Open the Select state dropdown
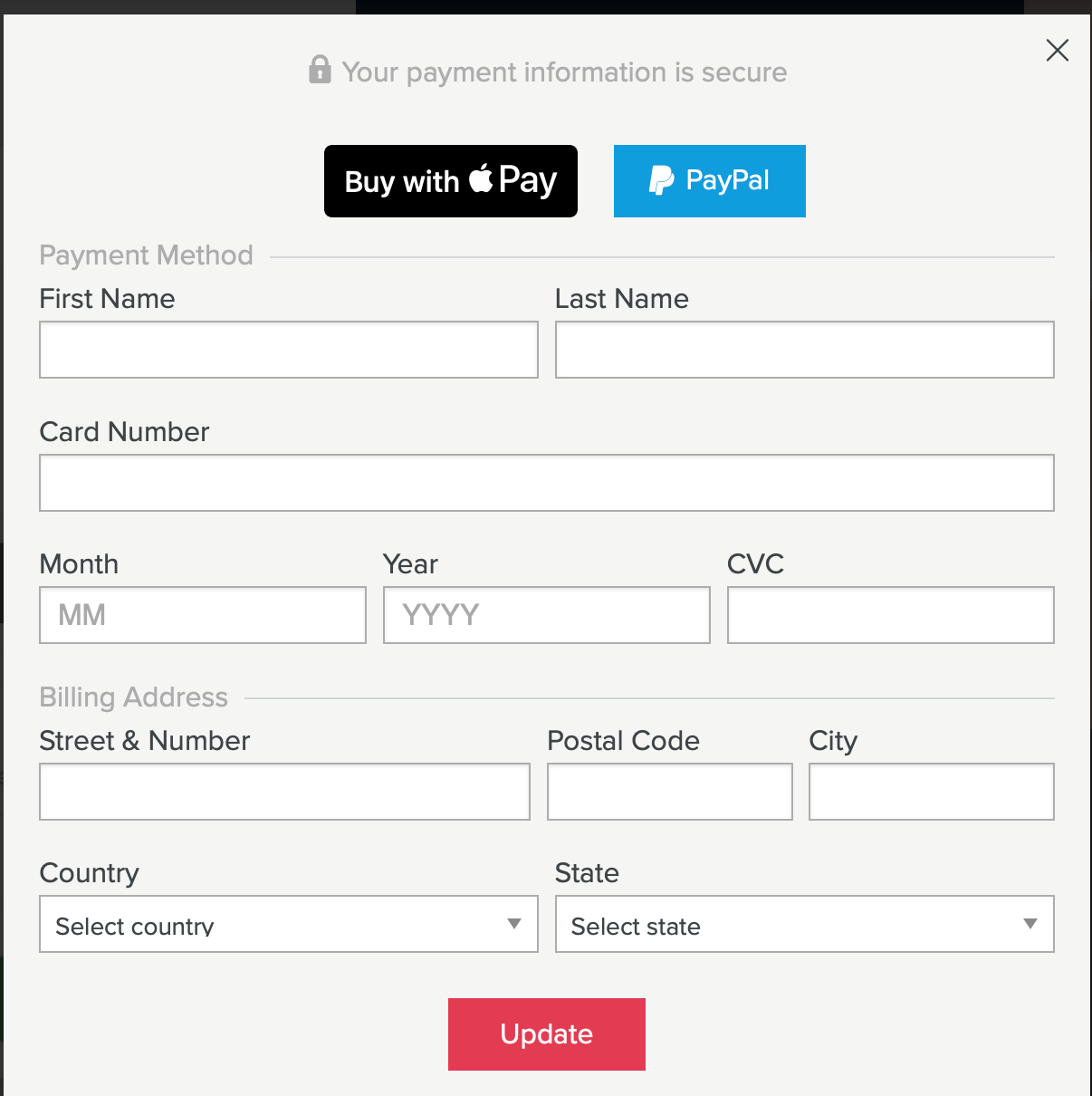 tap(805, 924)
